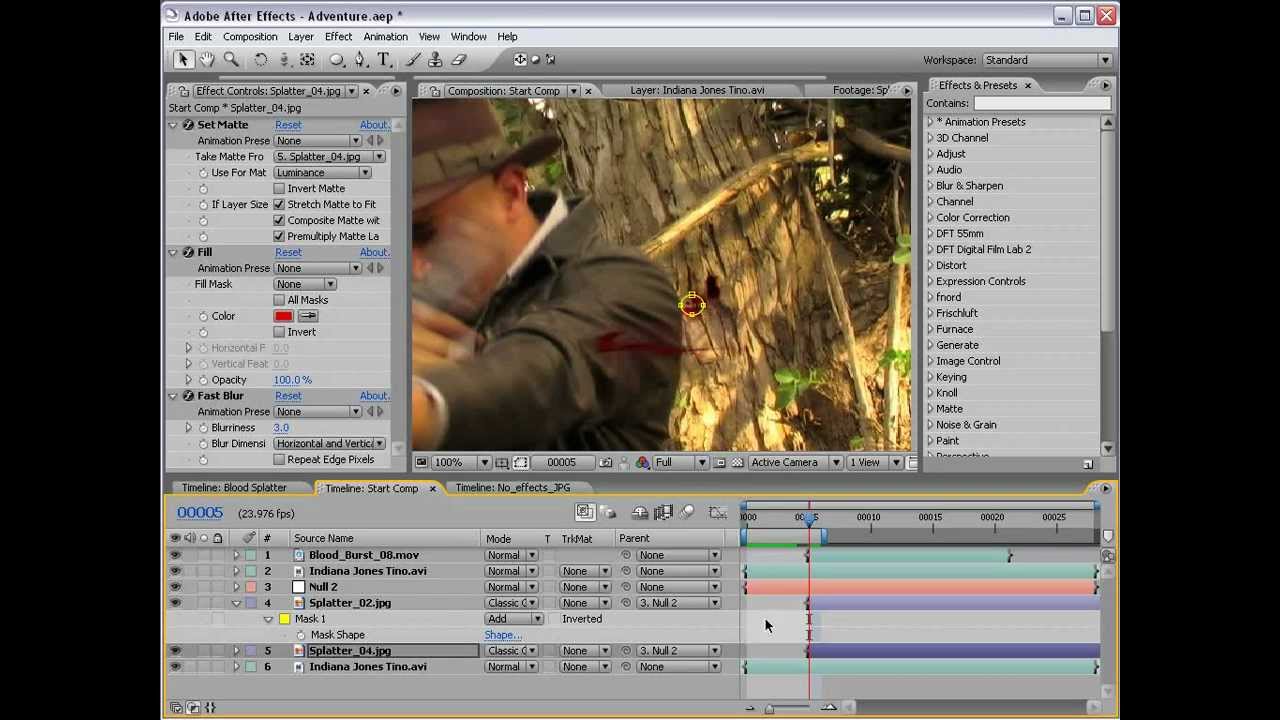
Task: Reset the Set Matte effect
Action: pyautogui.click(x=288, y=125)
